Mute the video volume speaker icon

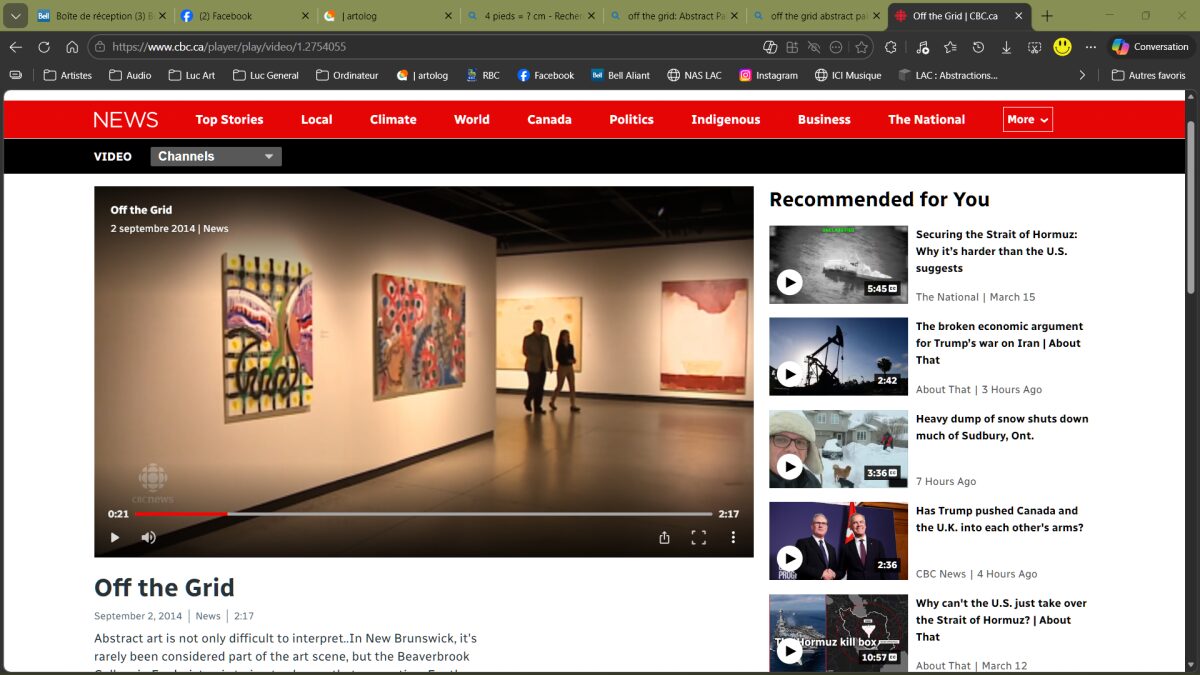(148, 538)
